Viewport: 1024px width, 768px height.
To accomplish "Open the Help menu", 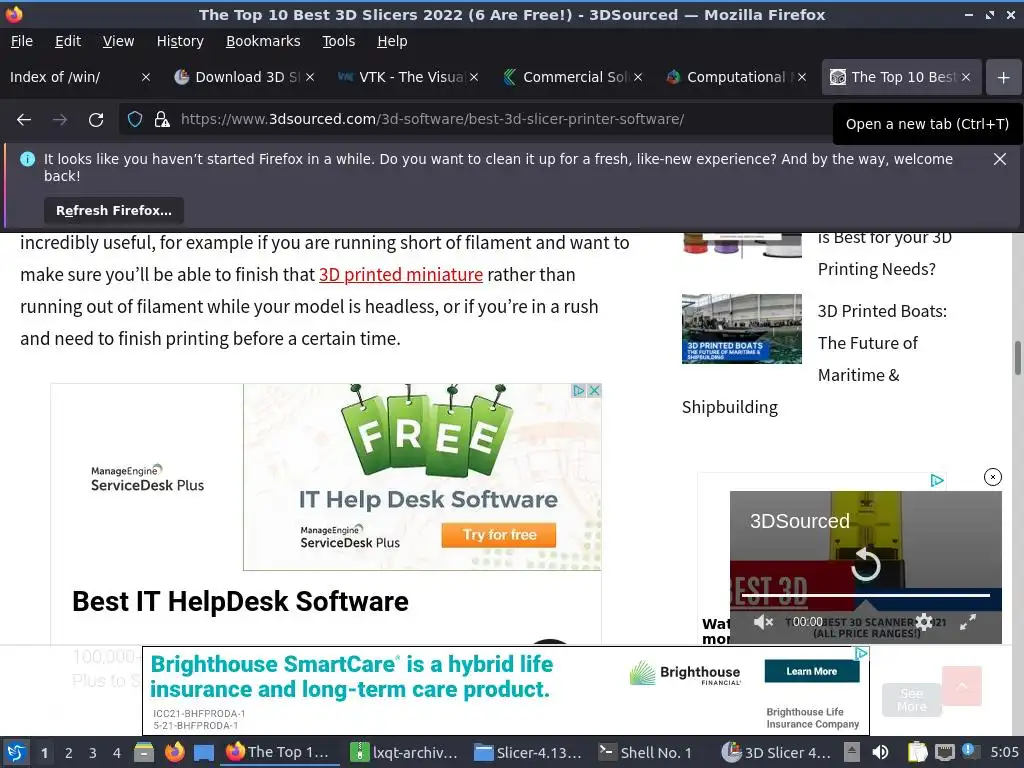I will tap(392, 41).
